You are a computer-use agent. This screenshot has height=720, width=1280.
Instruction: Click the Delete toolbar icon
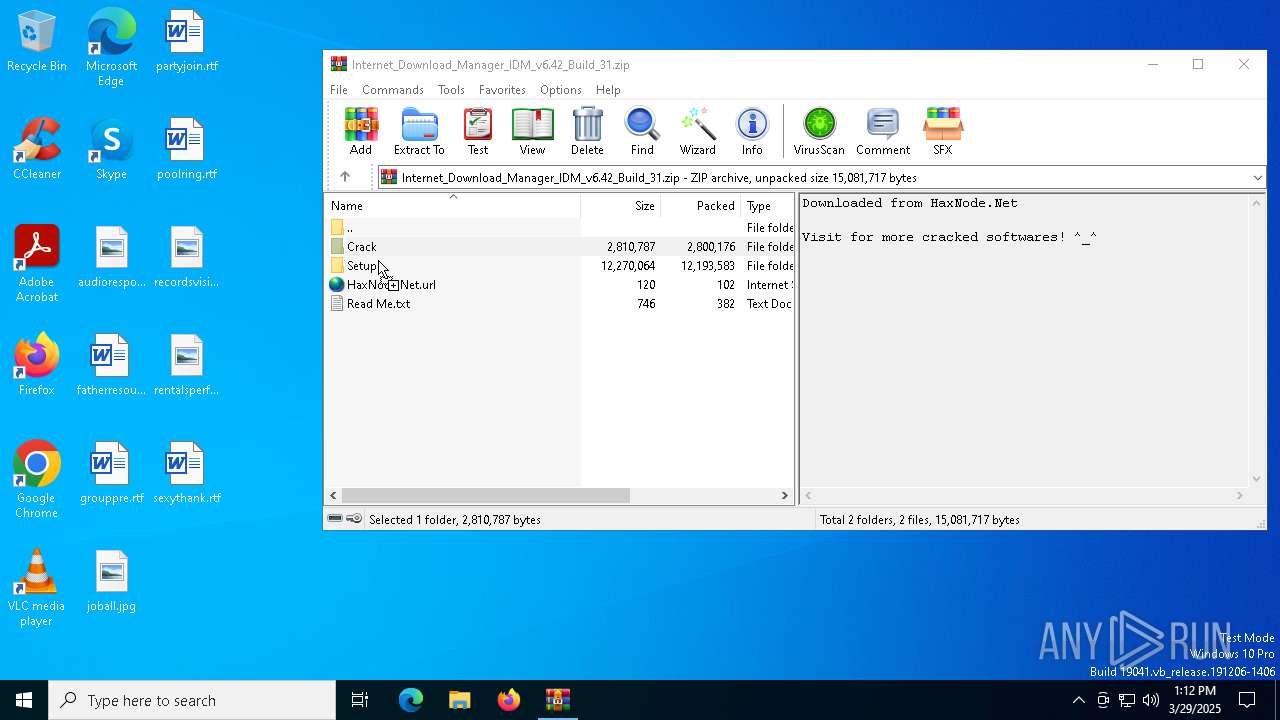coord(587,131)
